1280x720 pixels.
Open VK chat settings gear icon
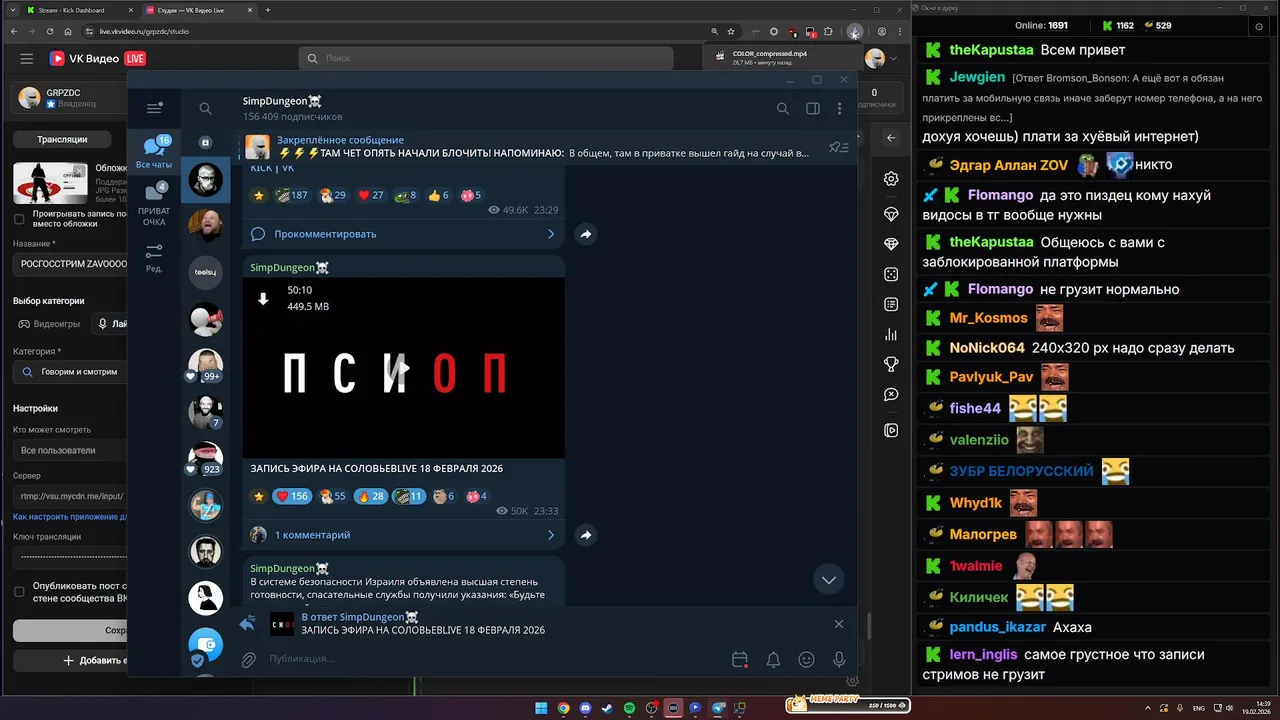point(891,179)
